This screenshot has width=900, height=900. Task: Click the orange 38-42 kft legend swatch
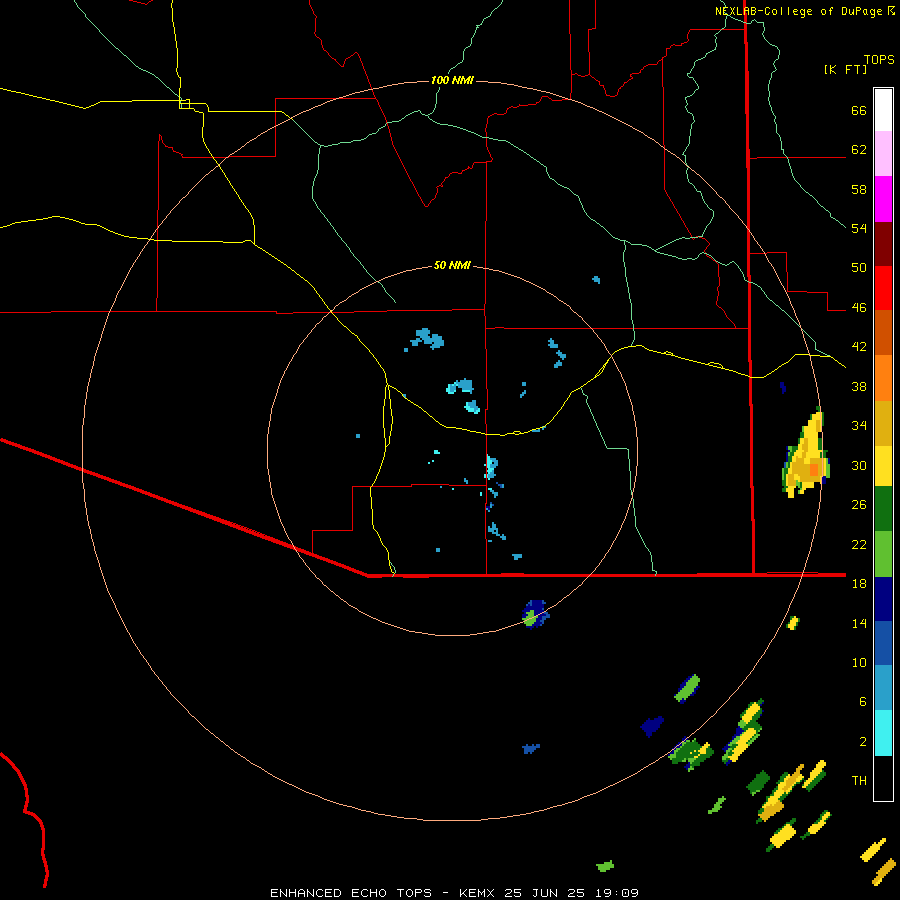[883, 378]
